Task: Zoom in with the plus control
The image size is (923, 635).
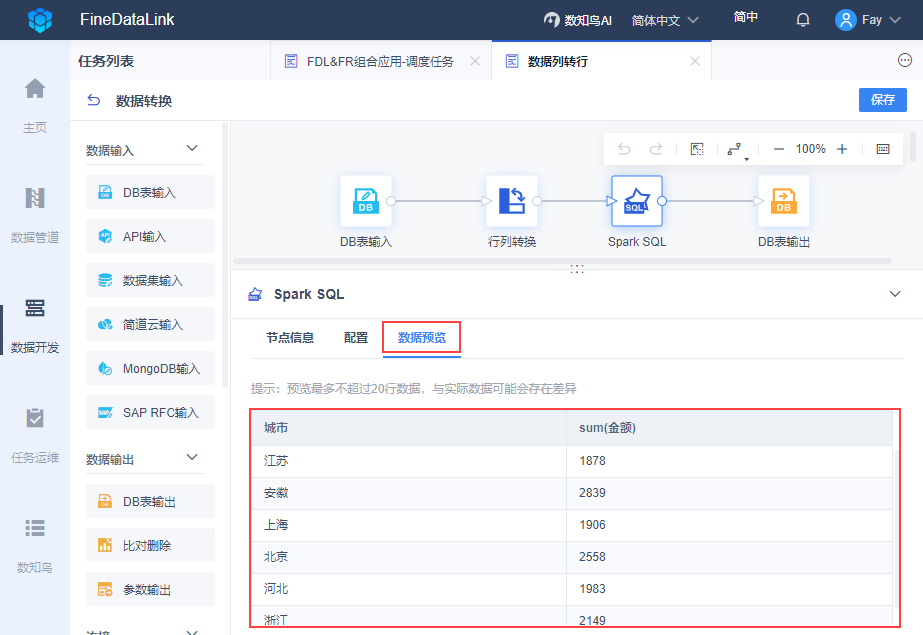Action: pos(840,148)
